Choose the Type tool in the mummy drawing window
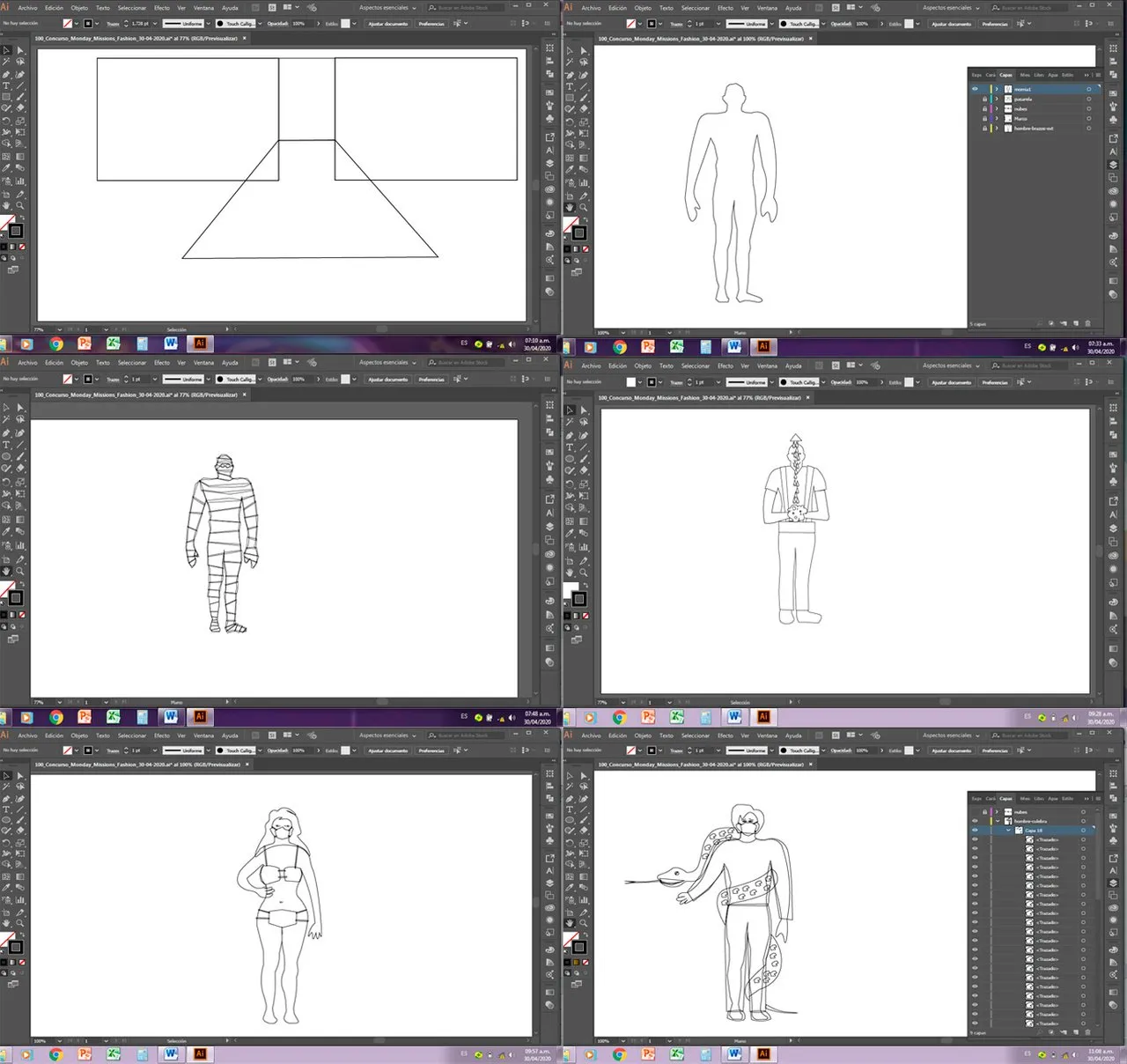The height and width of the screenshot is (1064, 1127). (6, 445)
